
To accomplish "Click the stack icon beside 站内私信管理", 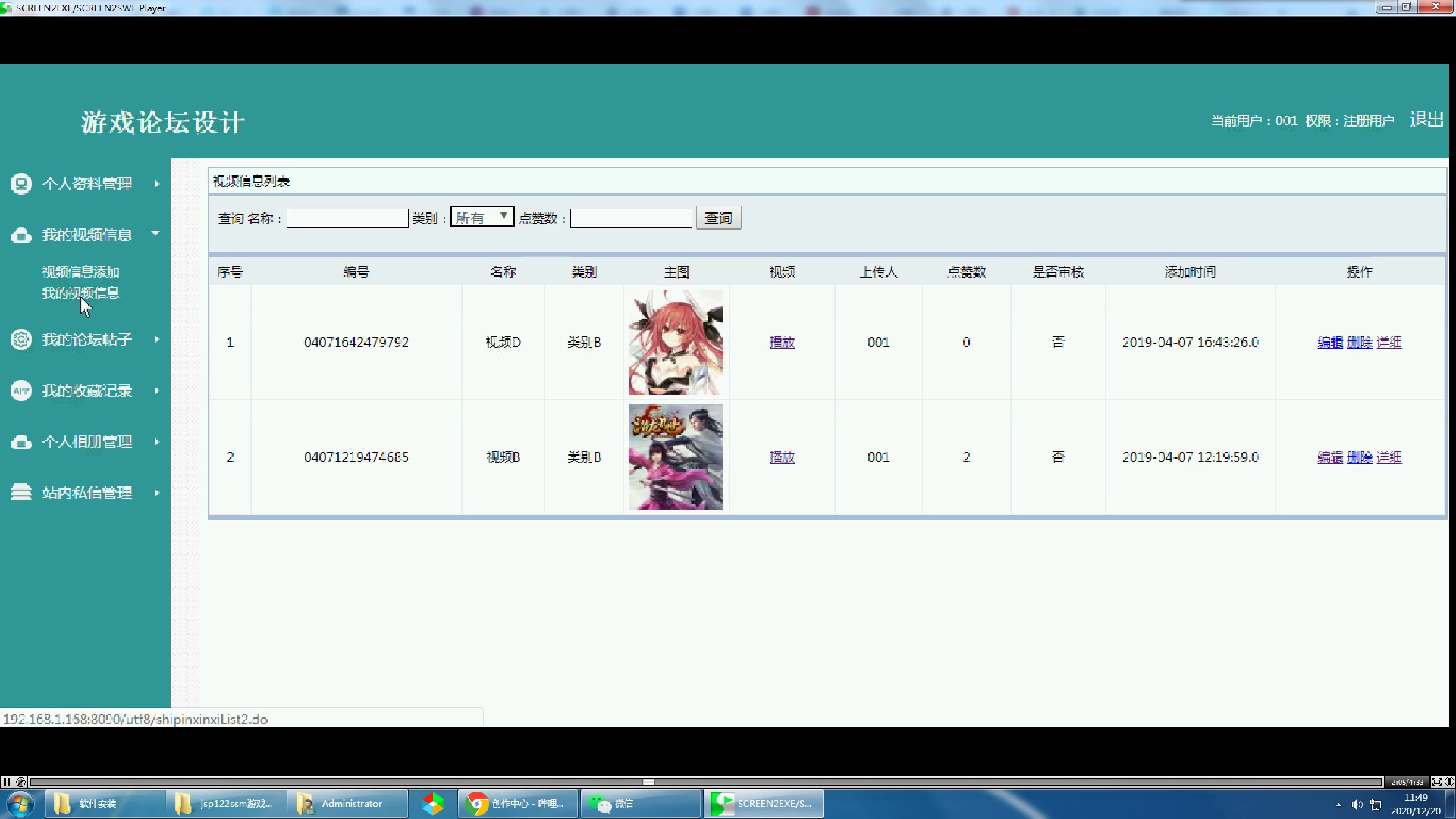I will click(x=21, y=493).
